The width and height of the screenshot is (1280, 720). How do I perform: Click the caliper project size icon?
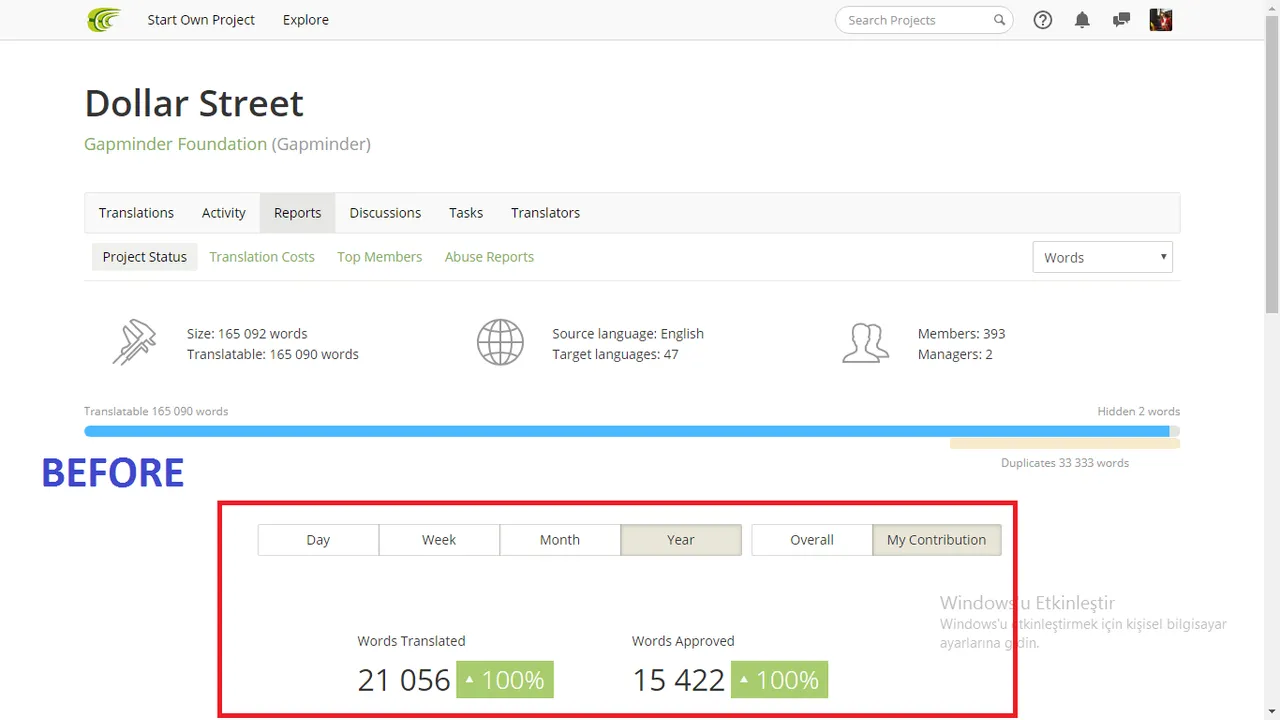click(134, 343)
